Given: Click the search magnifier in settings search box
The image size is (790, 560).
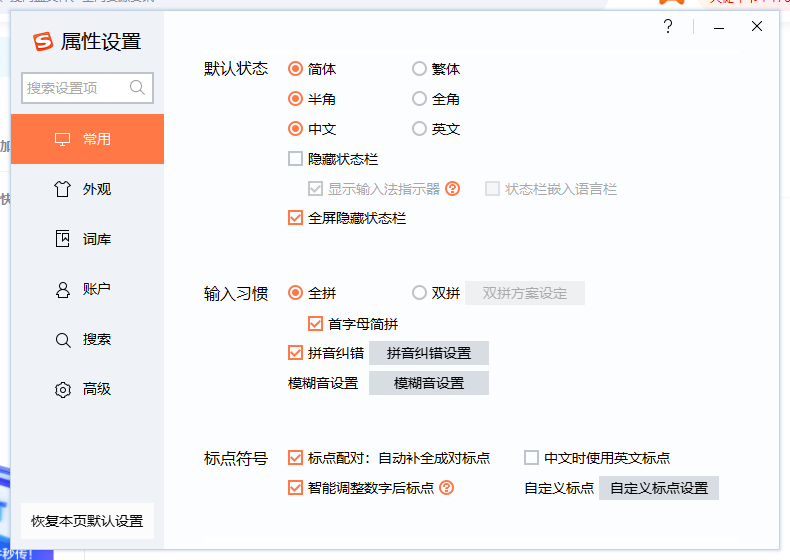Looking at the screenshot, I should (137, 88).
